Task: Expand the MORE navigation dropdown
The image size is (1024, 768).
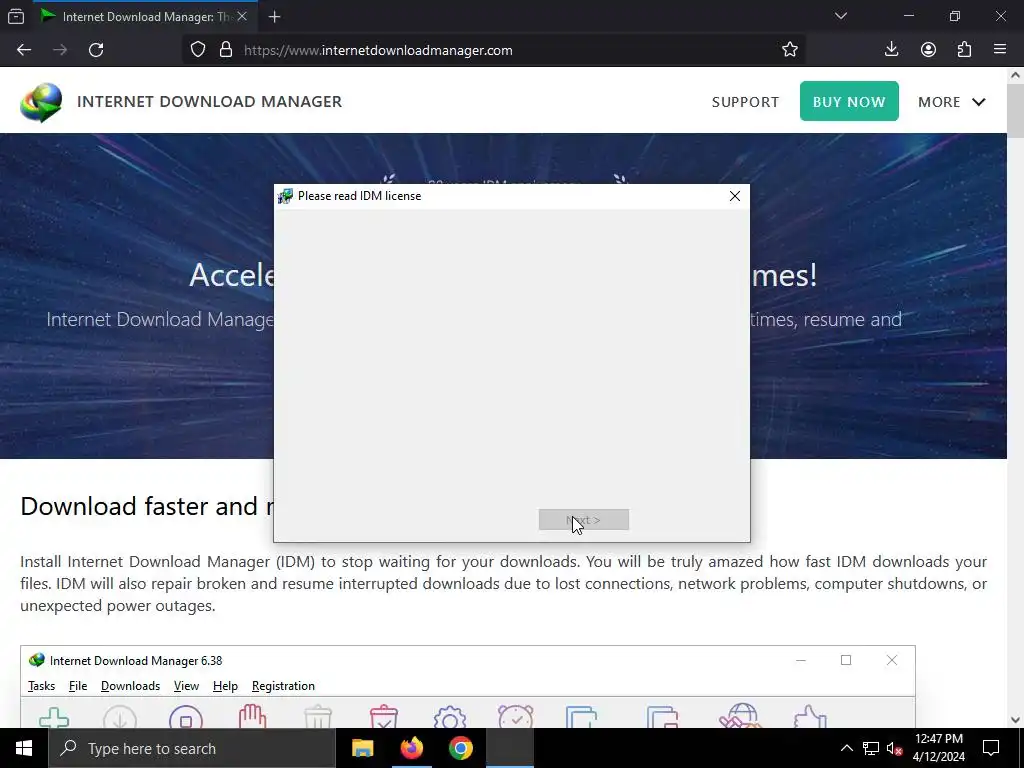Action: pos(952,102)
